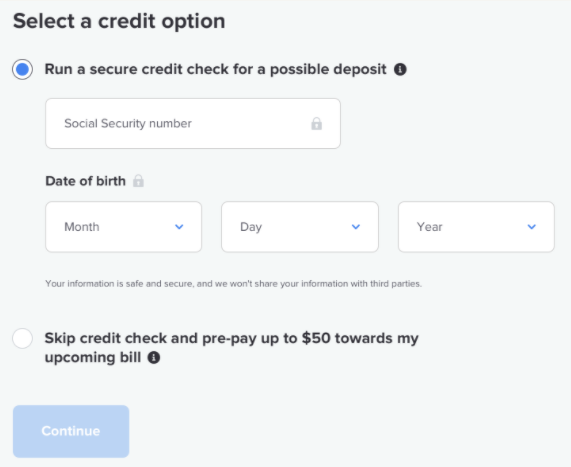571x467 pixels.
Task: Select Skip credit check radio button
Action: (23, 338)
